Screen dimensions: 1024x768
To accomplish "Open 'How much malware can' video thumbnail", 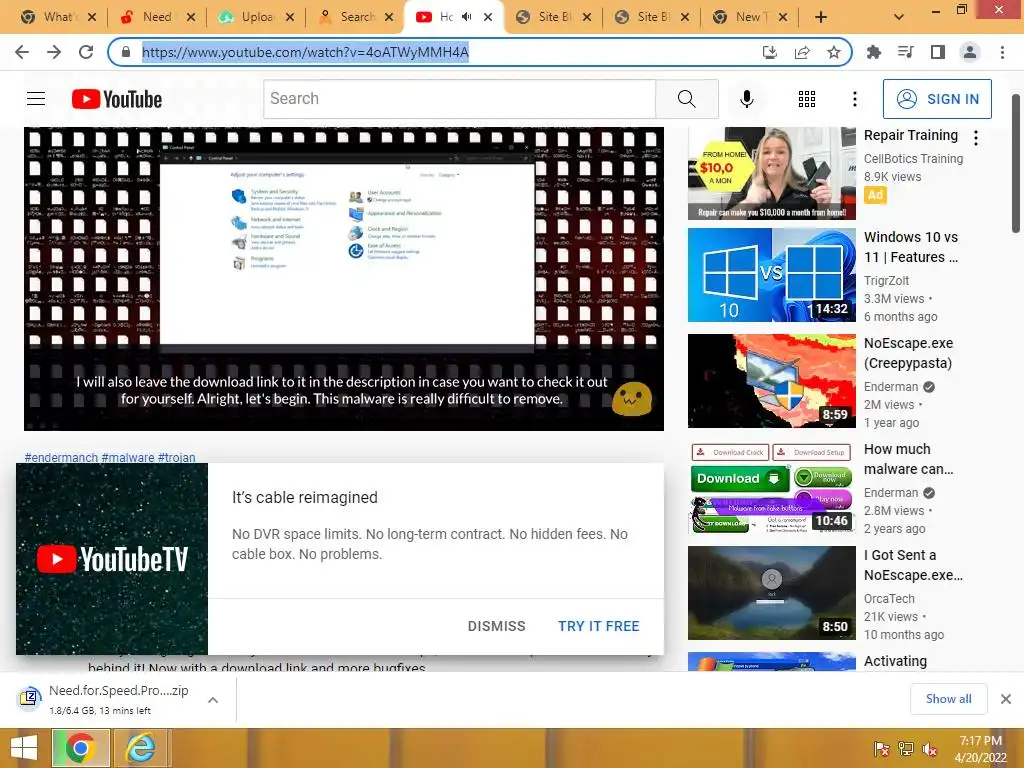I will coord(771,487).
